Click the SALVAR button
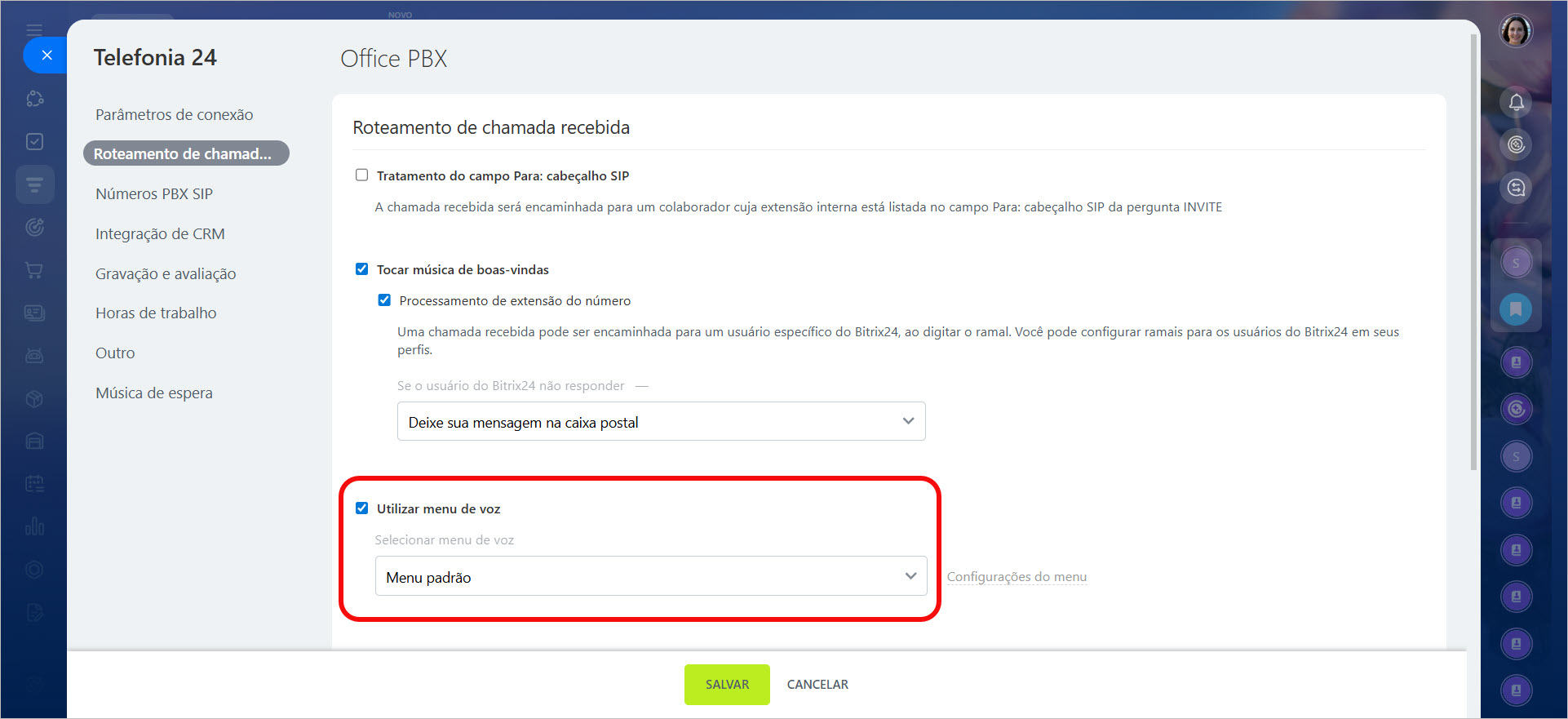Image resolution: width=1568 pixels, height=719 pixels. click(727, 684)
